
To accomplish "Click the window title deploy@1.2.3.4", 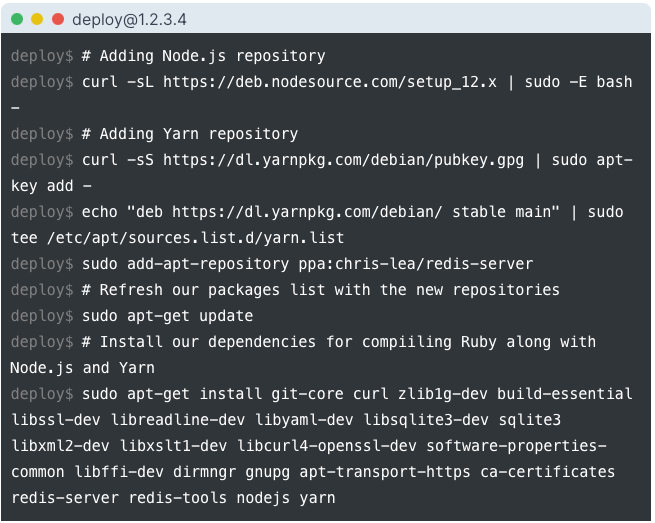I will pos(129,19).
